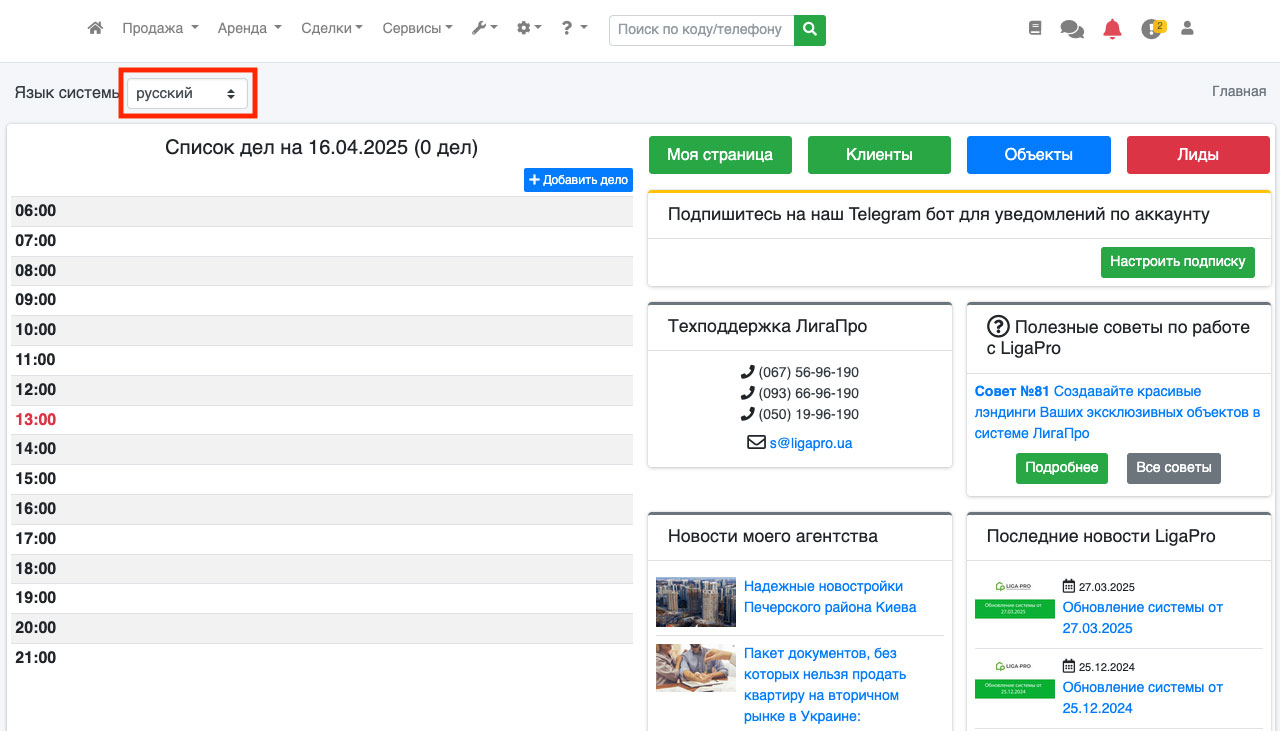1280x731 pixels.
Task: Open the Сделки menu
Action: (x=331, y=29)
